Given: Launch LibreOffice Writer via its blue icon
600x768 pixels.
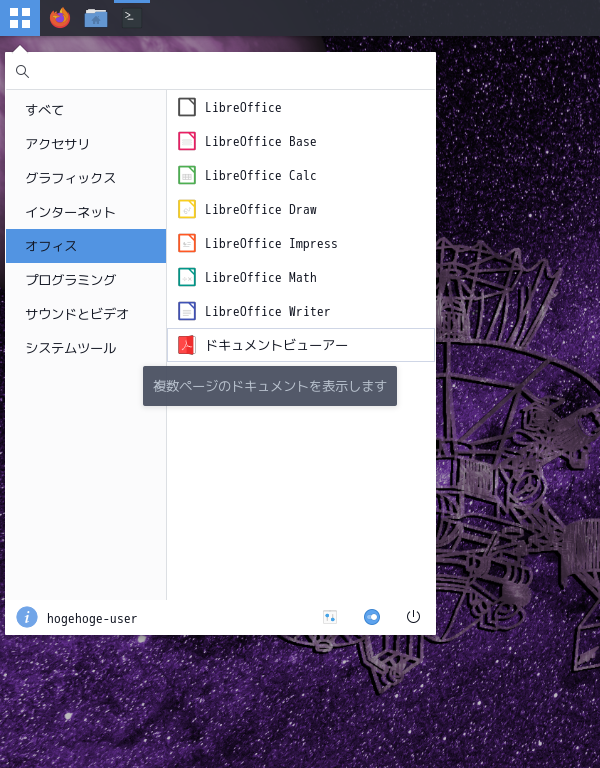Looking at the screenshot, I should pos(187,312).
